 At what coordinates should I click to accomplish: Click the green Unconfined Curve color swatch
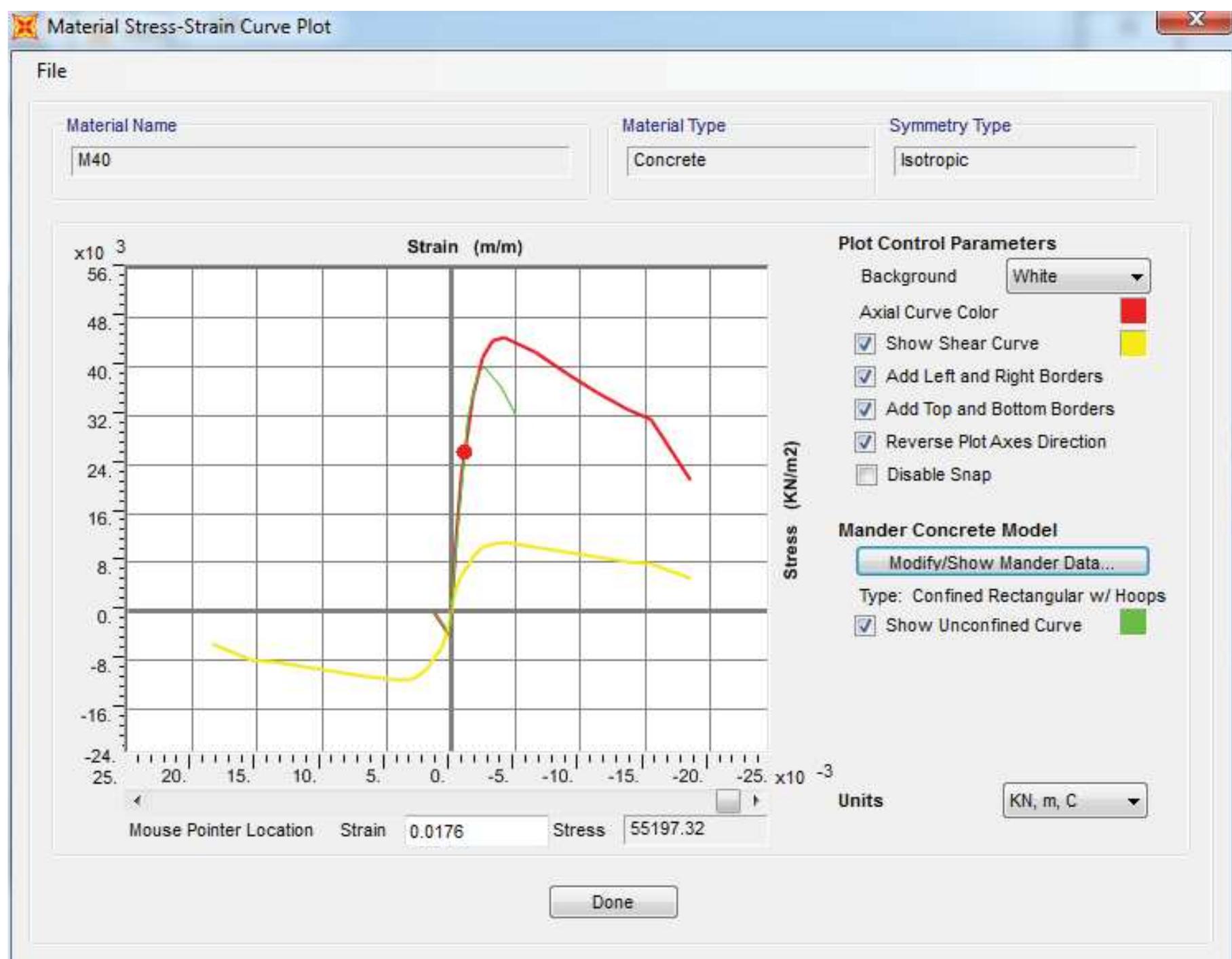tap(1133, 622)
